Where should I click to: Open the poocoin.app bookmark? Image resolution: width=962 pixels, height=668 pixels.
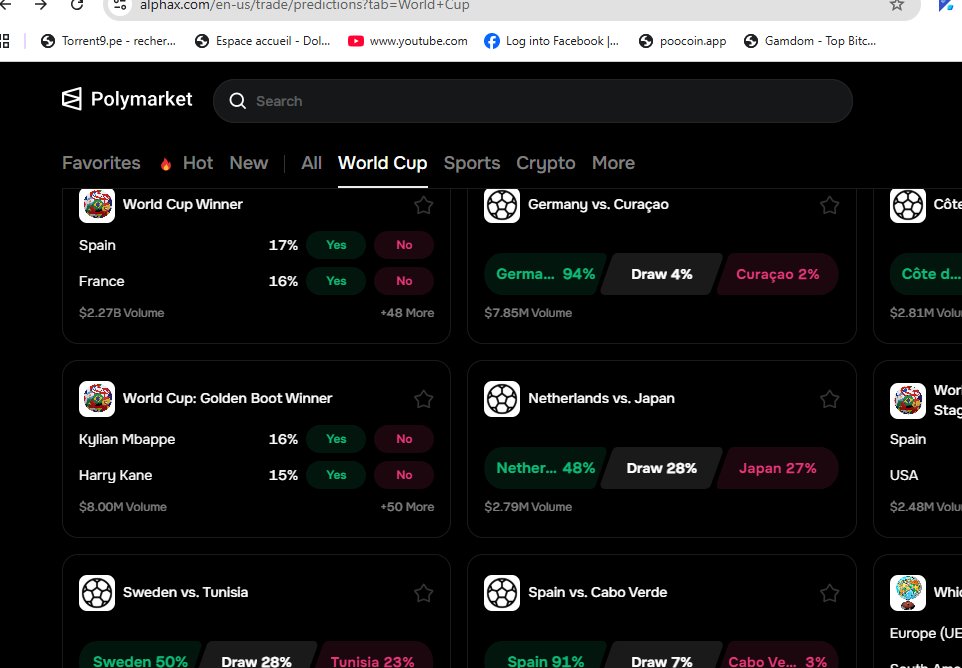point(682,41)
